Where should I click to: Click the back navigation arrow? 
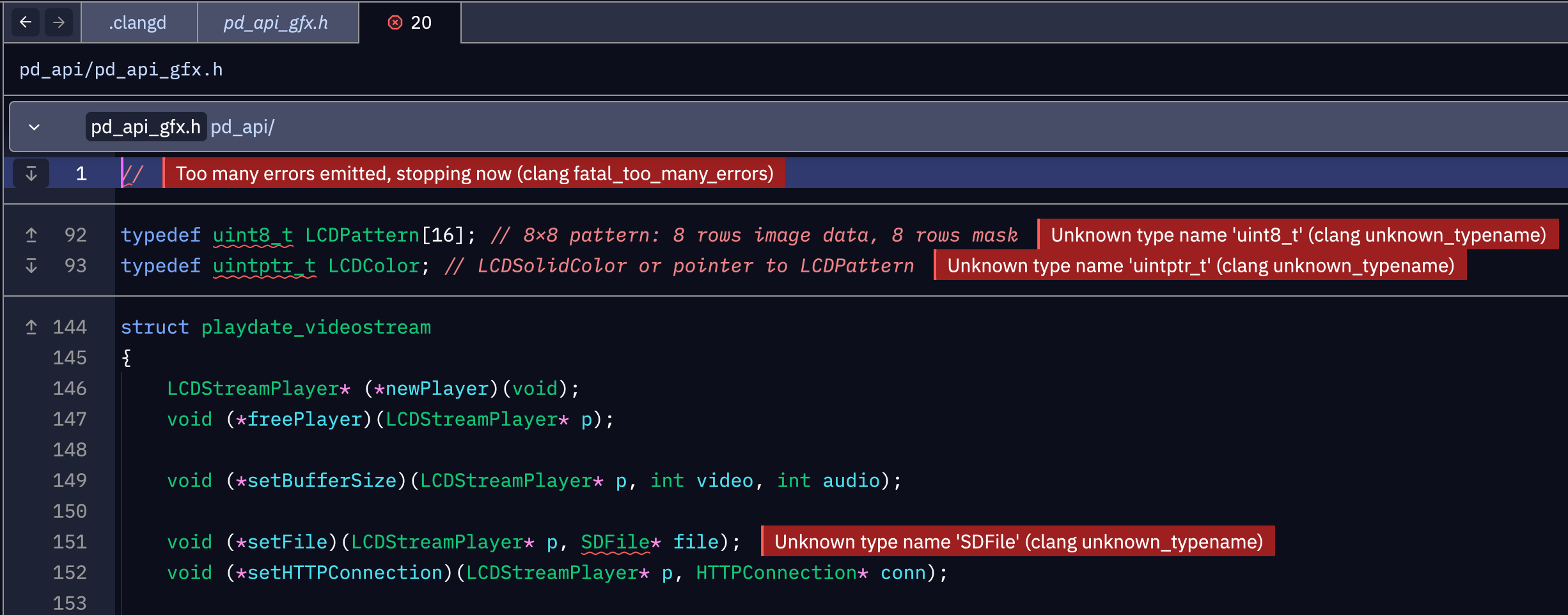(x=26, y=22)
